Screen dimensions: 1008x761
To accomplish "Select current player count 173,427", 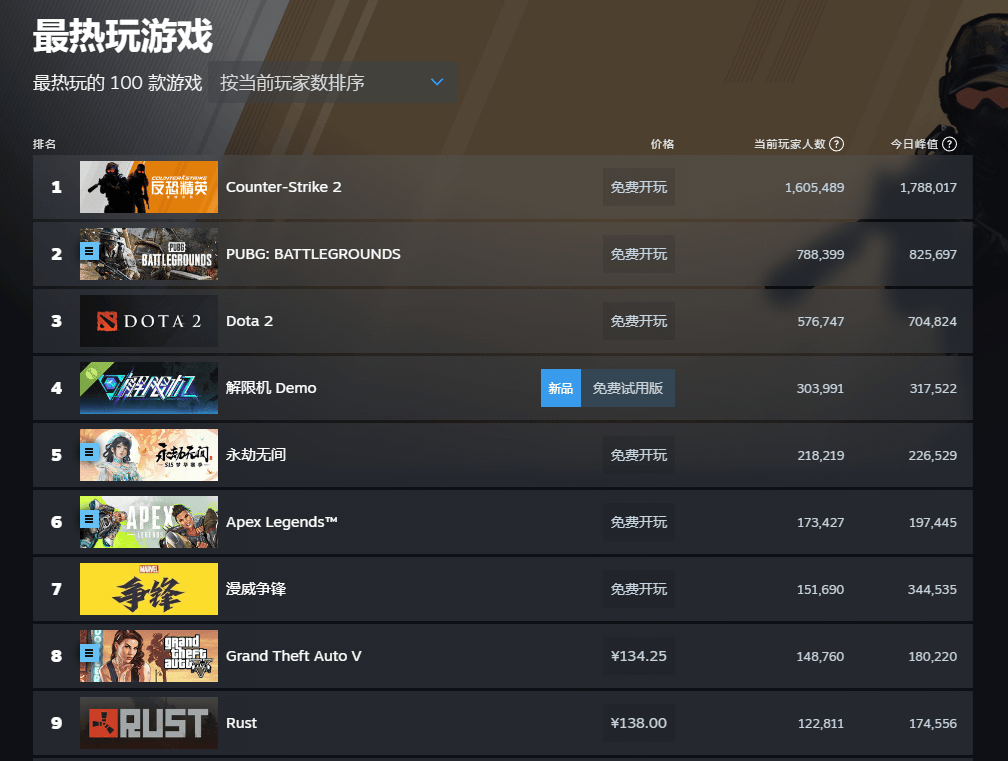I will 821,523.
